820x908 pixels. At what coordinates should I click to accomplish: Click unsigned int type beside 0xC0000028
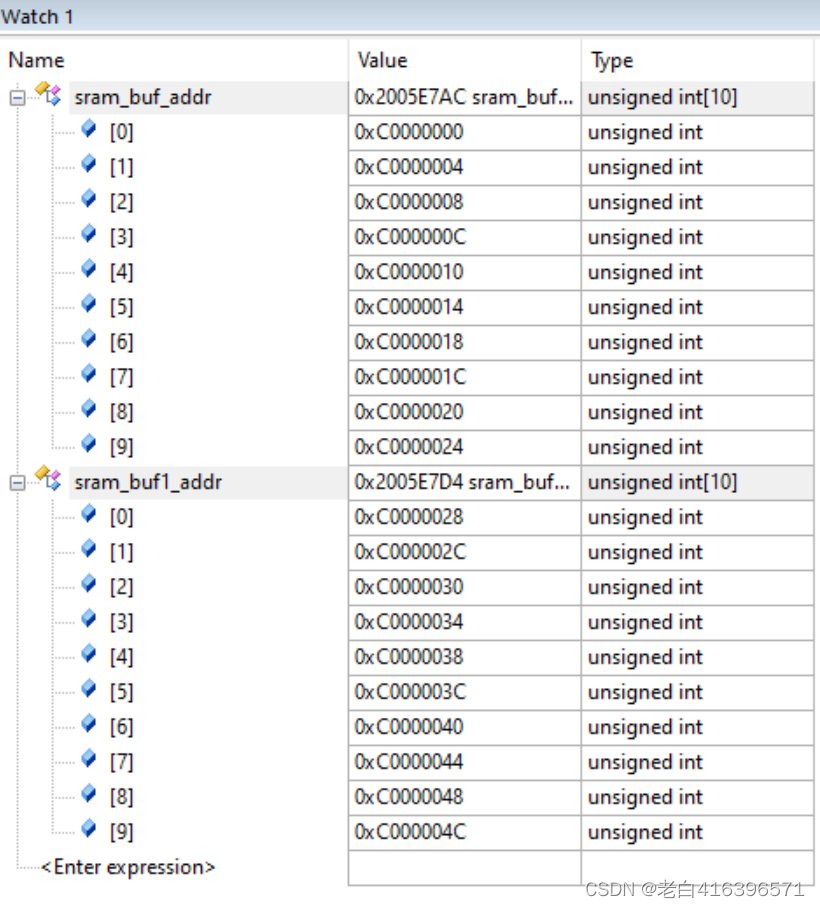tap(698, 518)
